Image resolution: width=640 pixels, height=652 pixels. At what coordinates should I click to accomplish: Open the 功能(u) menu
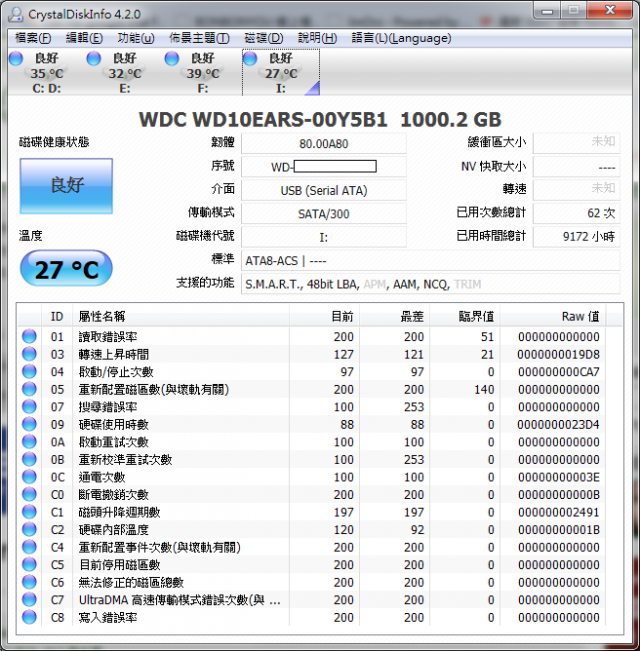pyautogui.click(x=136, y=38)
